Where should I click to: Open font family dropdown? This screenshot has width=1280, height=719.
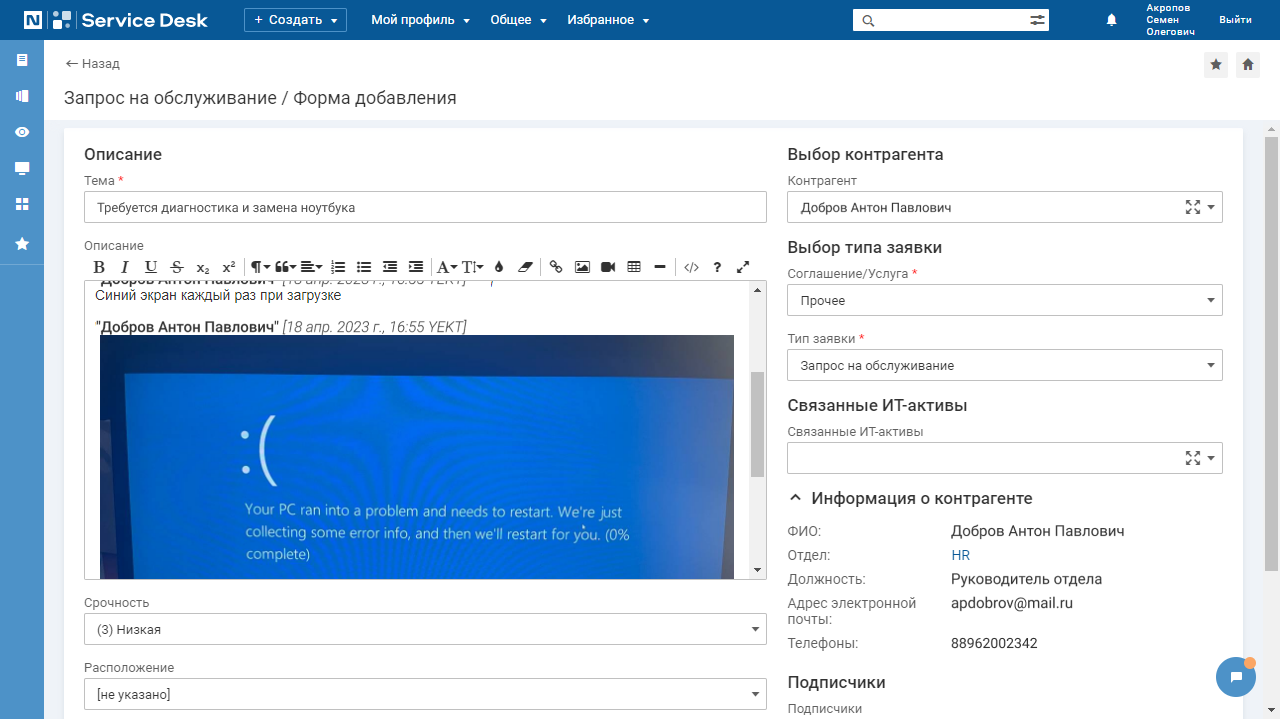tap(447, 267)
